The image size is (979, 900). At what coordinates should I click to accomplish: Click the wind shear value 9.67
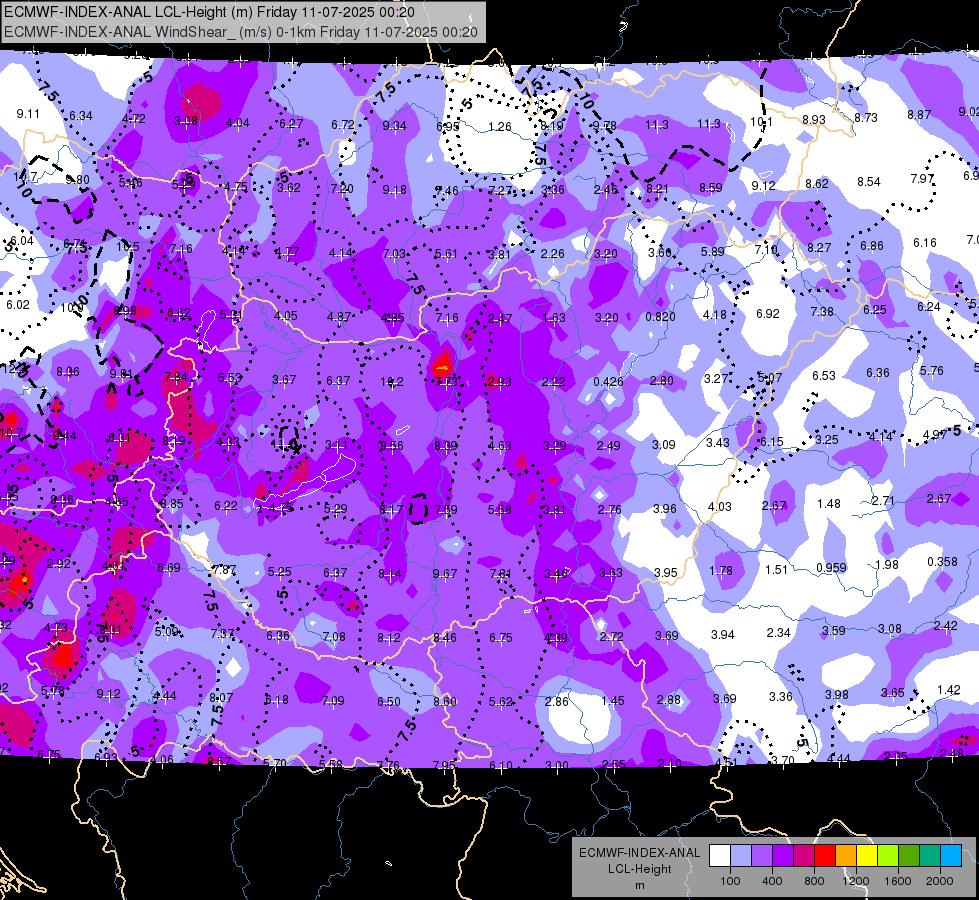click(x=445, y=573)
